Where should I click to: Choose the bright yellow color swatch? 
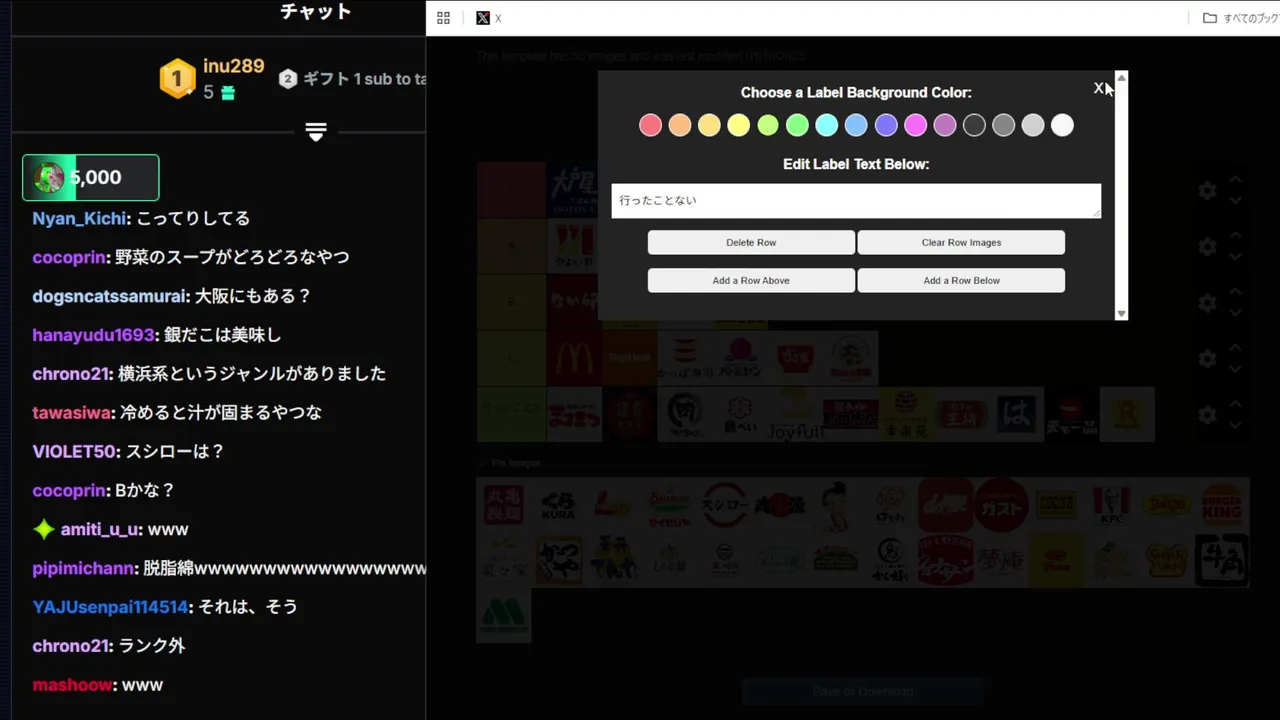point(739,125)
